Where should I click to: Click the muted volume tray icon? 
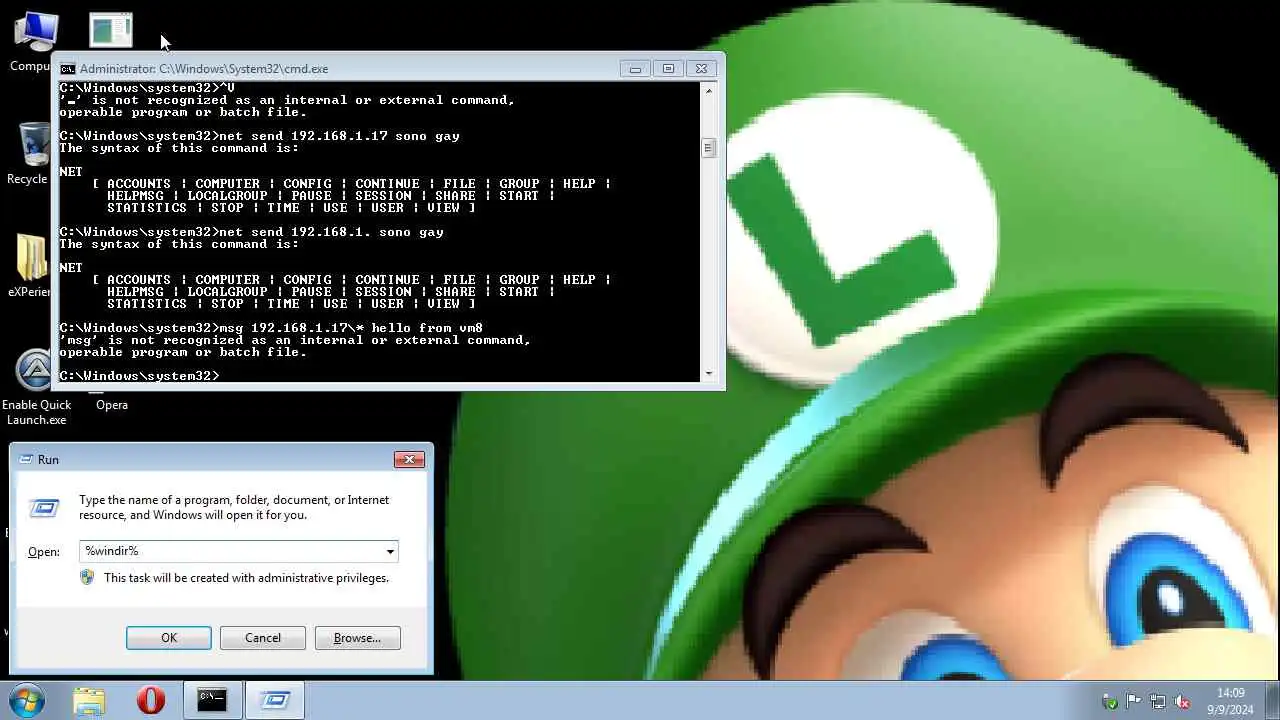tap(1181, 701)
